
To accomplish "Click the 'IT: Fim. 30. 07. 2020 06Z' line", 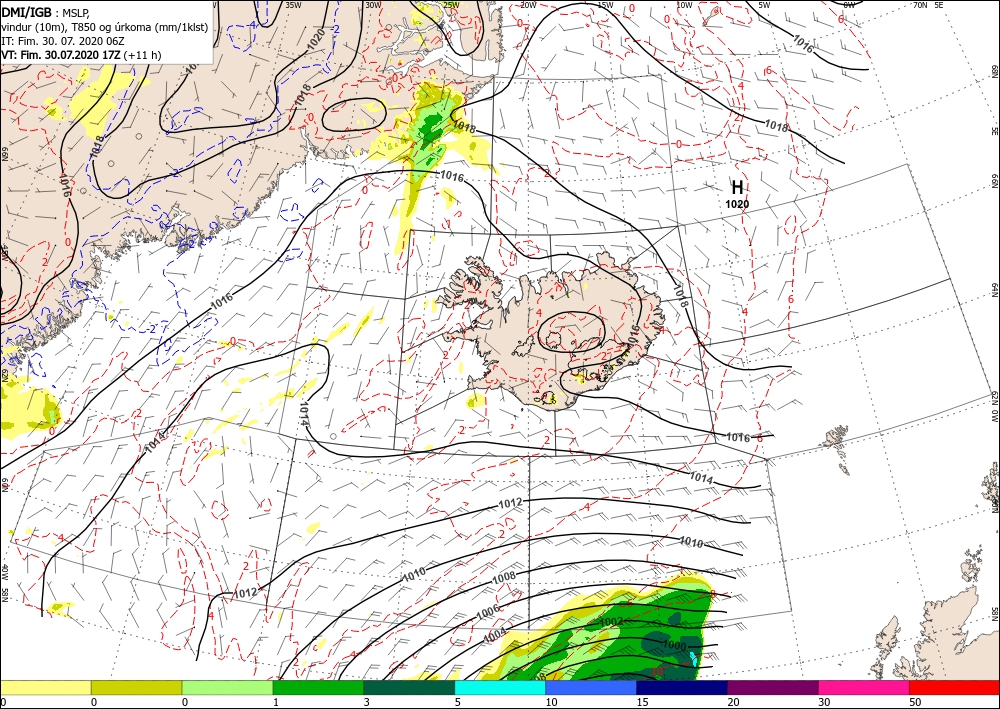I will pyautogui.click(x=64, y=41).
